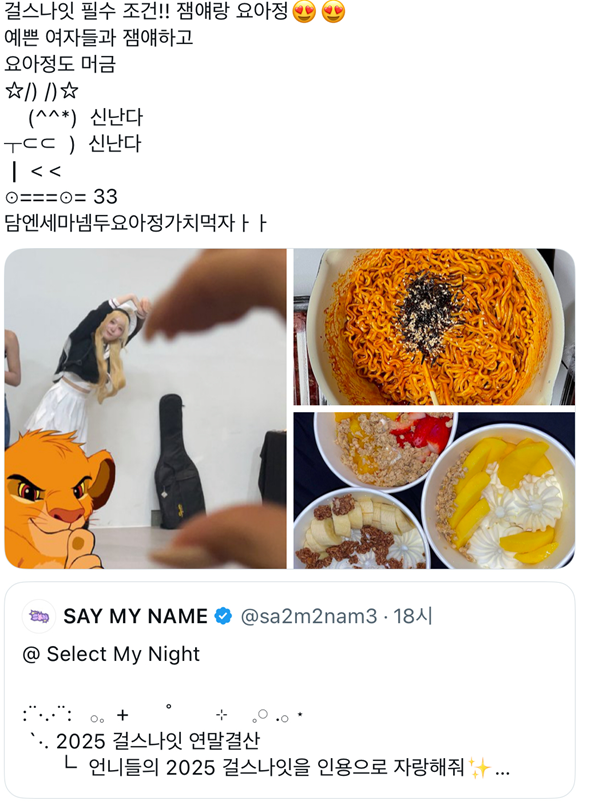Click the blue verified badge icon
This screenshot has width=591, height=805.
point(223,616)
